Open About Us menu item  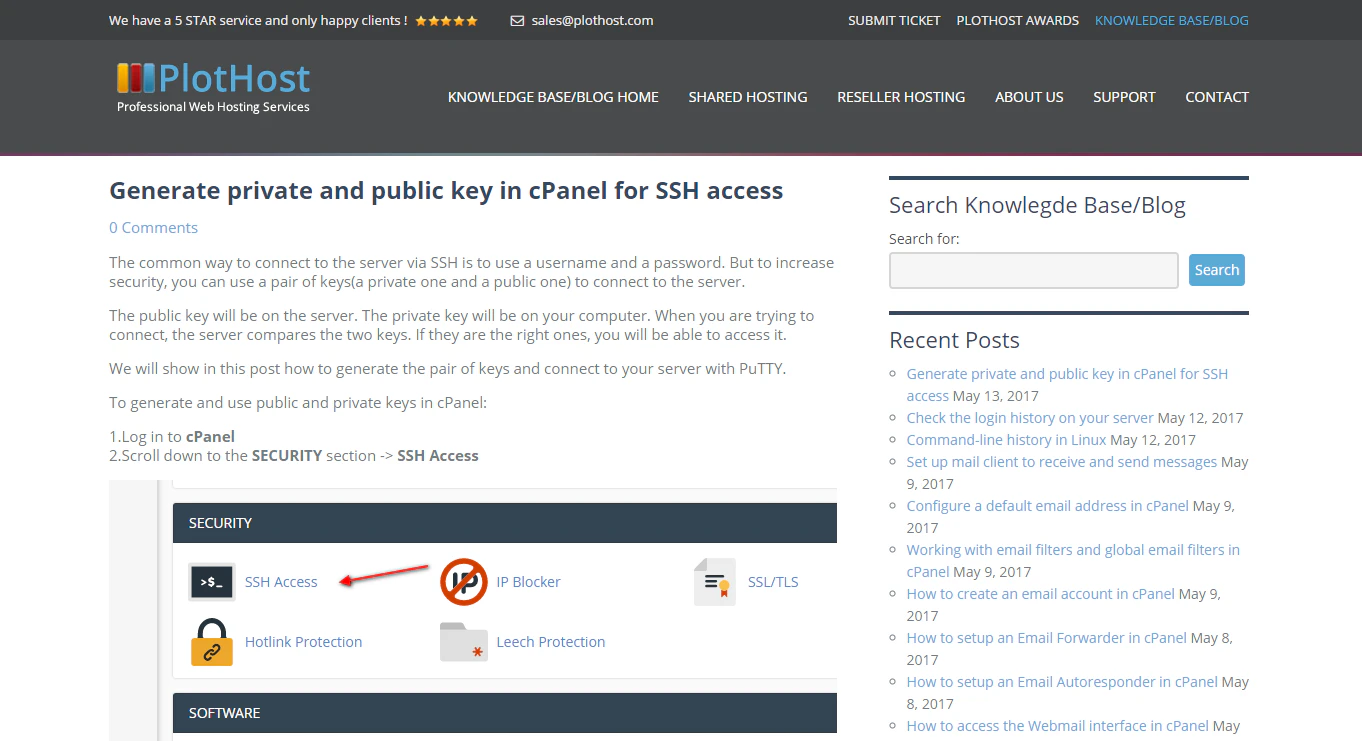click(x=1029, y=97)
